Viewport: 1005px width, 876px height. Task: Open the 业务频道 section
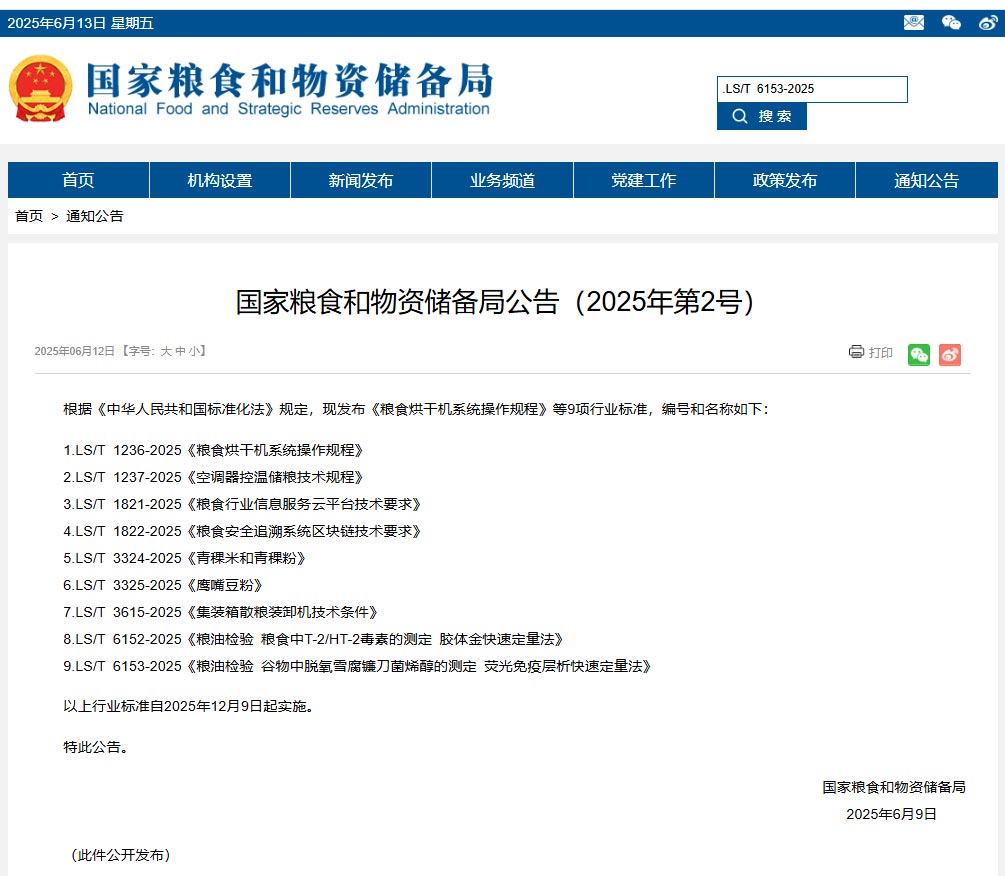coord(501,180)
